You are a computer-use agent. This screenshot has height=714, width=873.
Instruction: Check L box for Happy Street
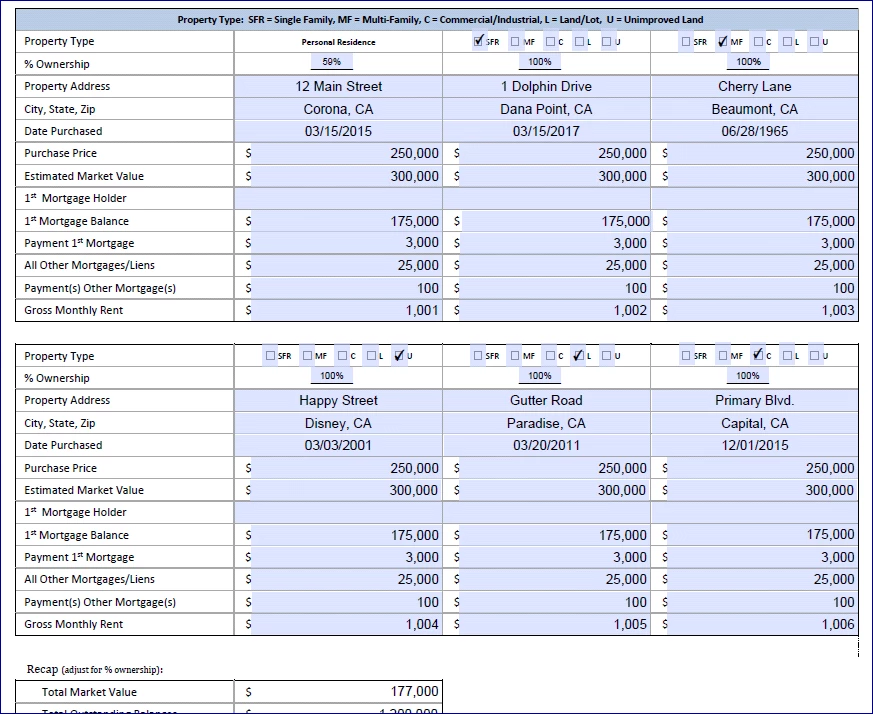tap(371, 355)
